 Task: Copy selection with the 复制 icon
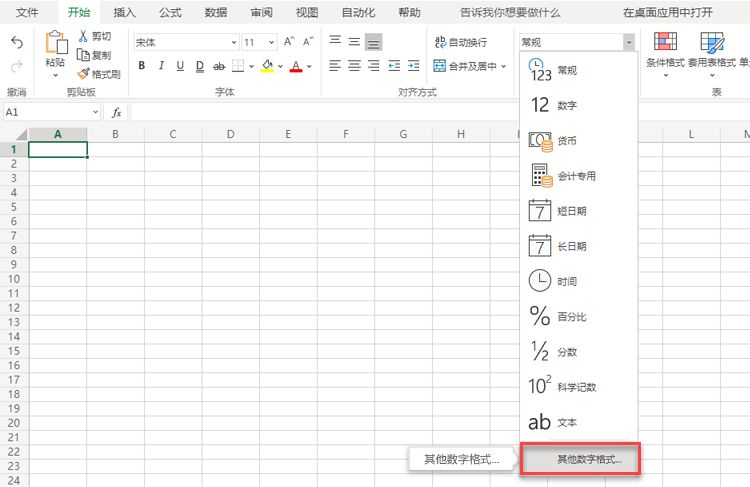(83, 55)
